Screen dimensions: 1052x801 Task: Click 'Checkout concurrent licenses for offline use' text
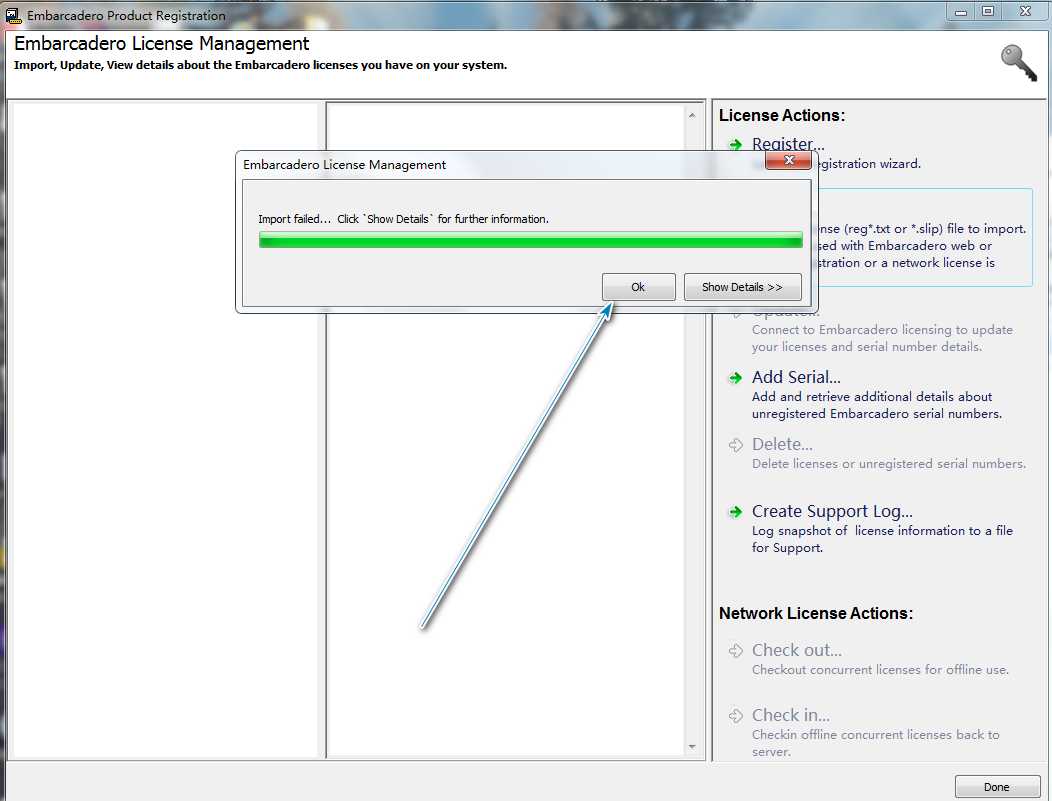click(880, 670)
